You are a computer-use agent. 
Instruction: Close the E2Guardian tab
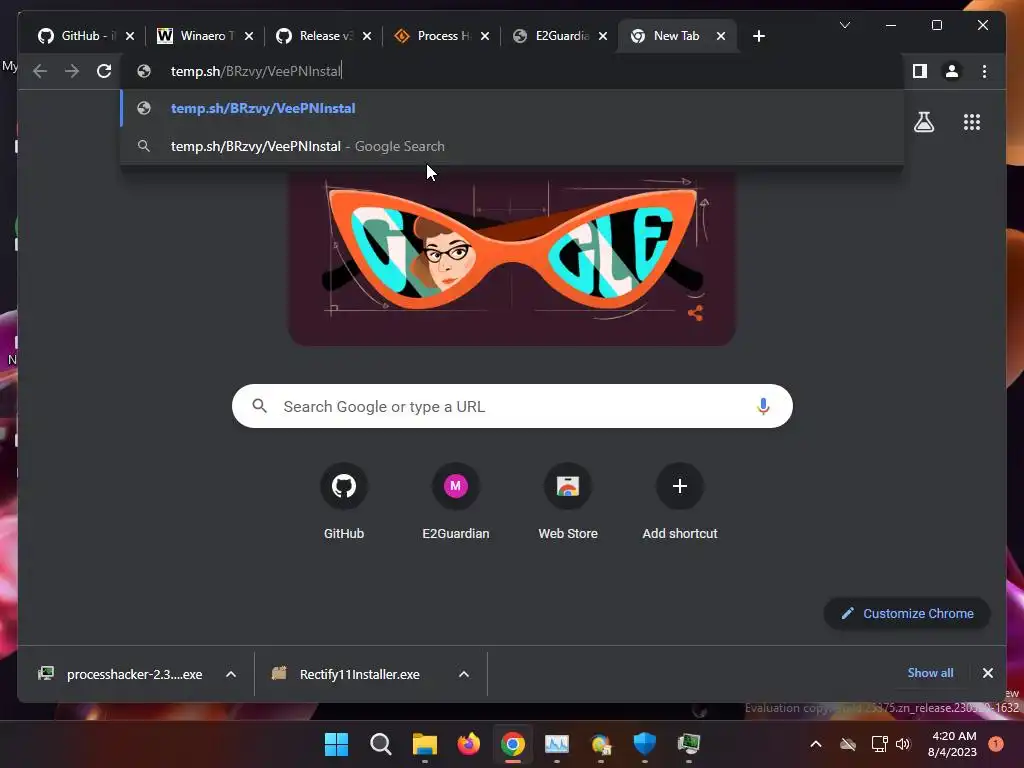(x=603, y=36)
